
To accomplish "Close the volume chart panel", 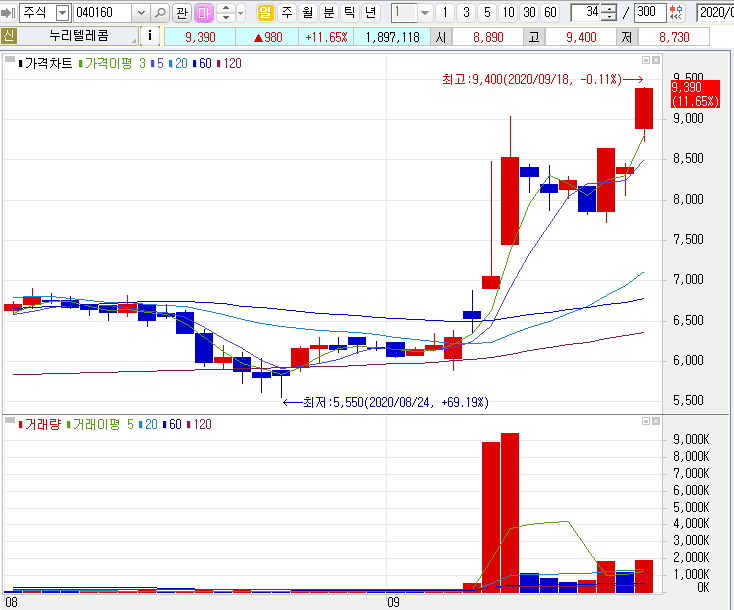I will (656, 421).
